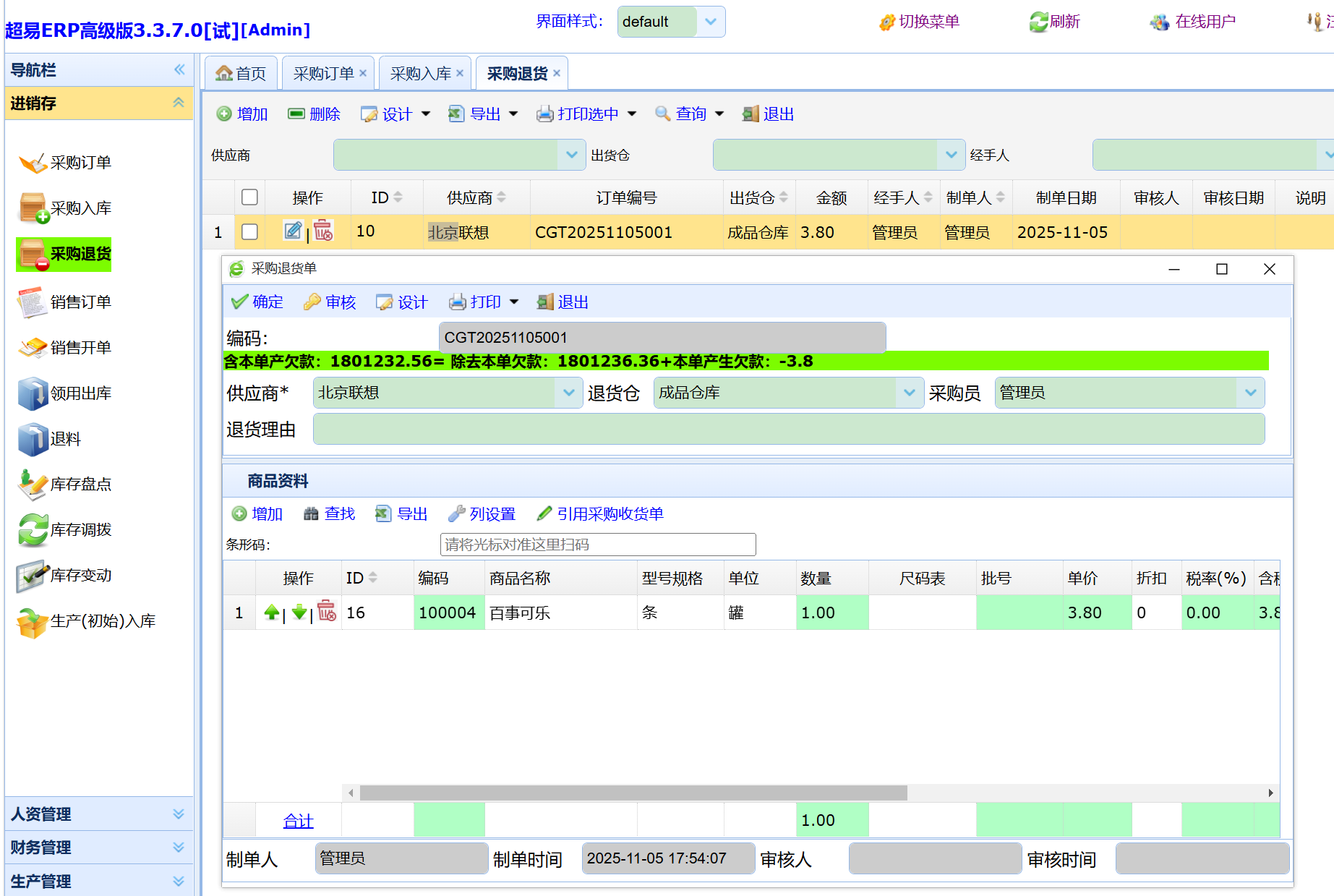Click the 退货理由 input field
The height and width of the screenshot is (896, 1334).
tap(788, 430)
